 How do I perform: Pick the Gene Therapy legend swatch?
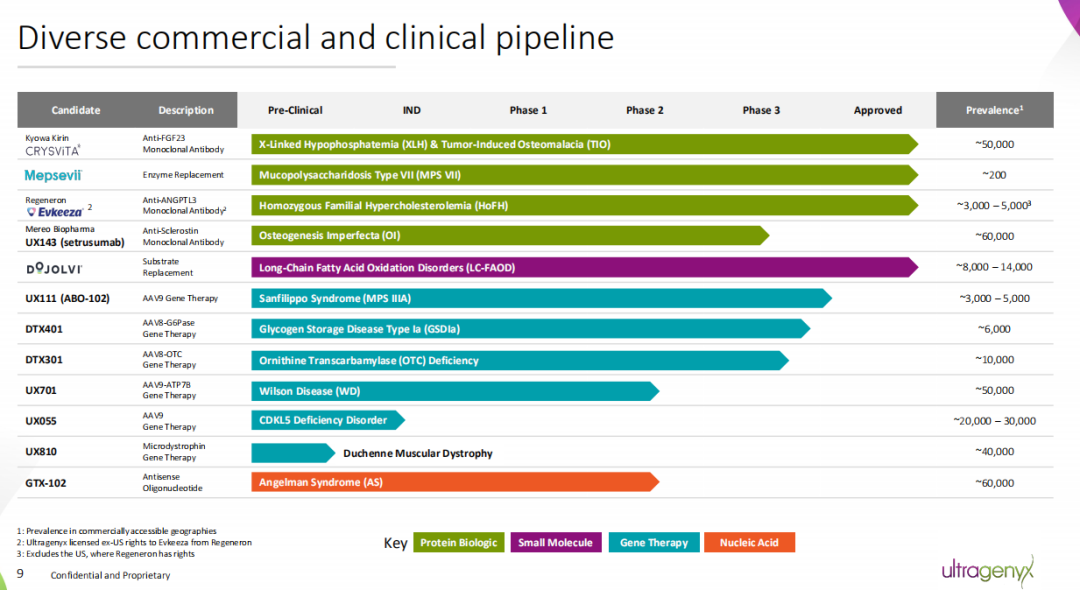coord(653,543)
